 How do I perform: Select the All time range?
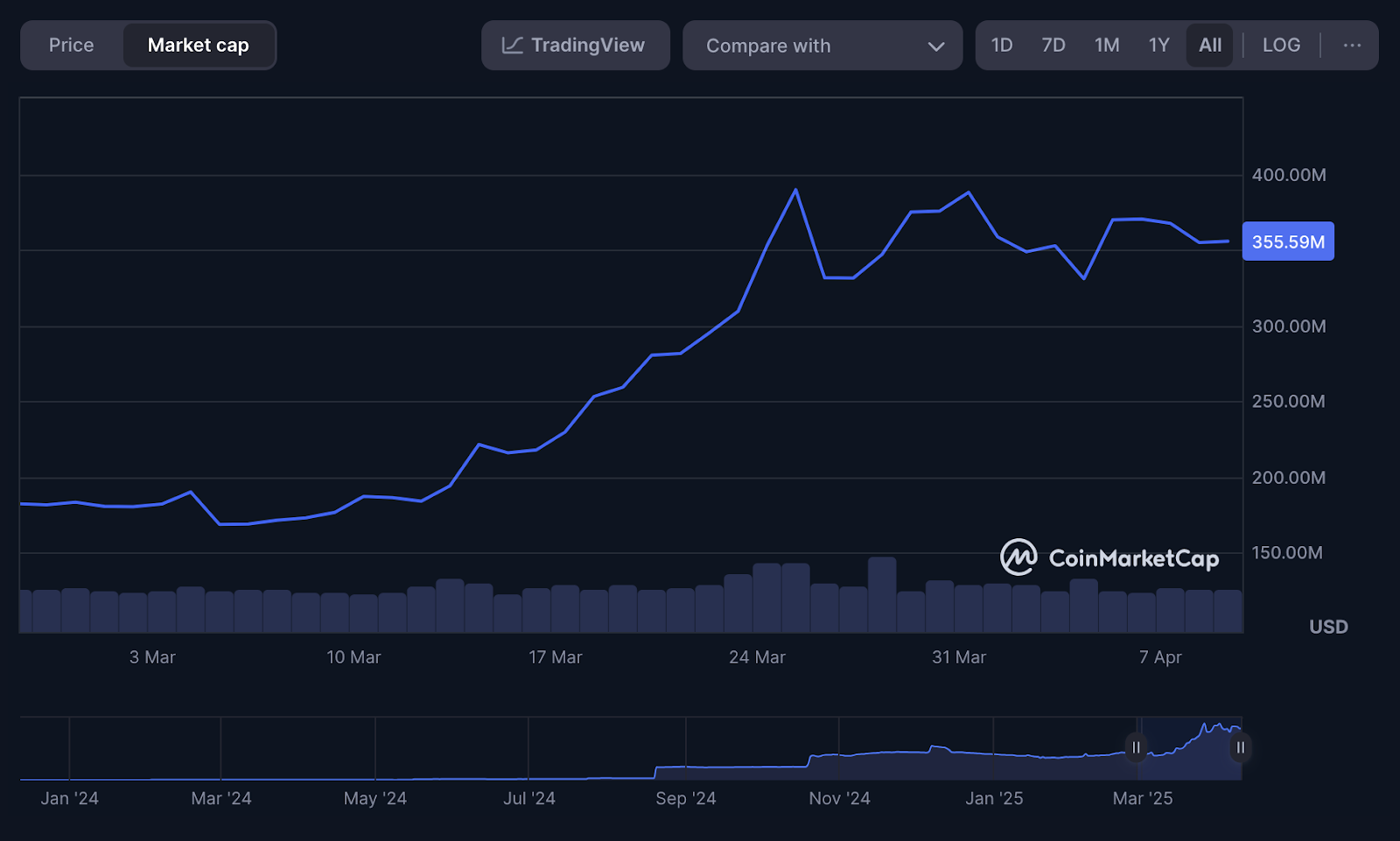pyautogui.click(x=1210, y=46)
